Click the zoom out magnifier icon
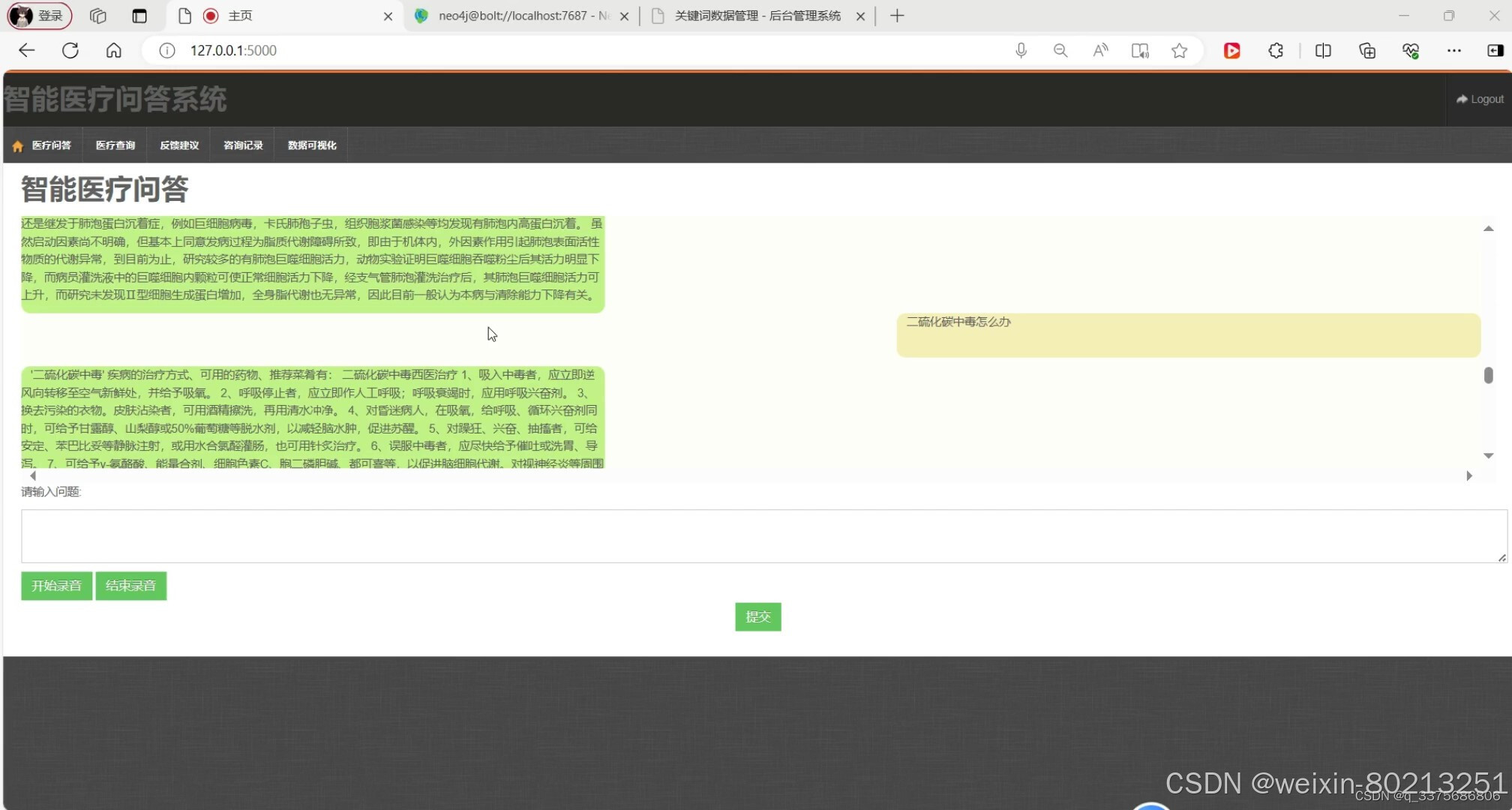Screen dimensions: 1512x810 coord(1060,50)
